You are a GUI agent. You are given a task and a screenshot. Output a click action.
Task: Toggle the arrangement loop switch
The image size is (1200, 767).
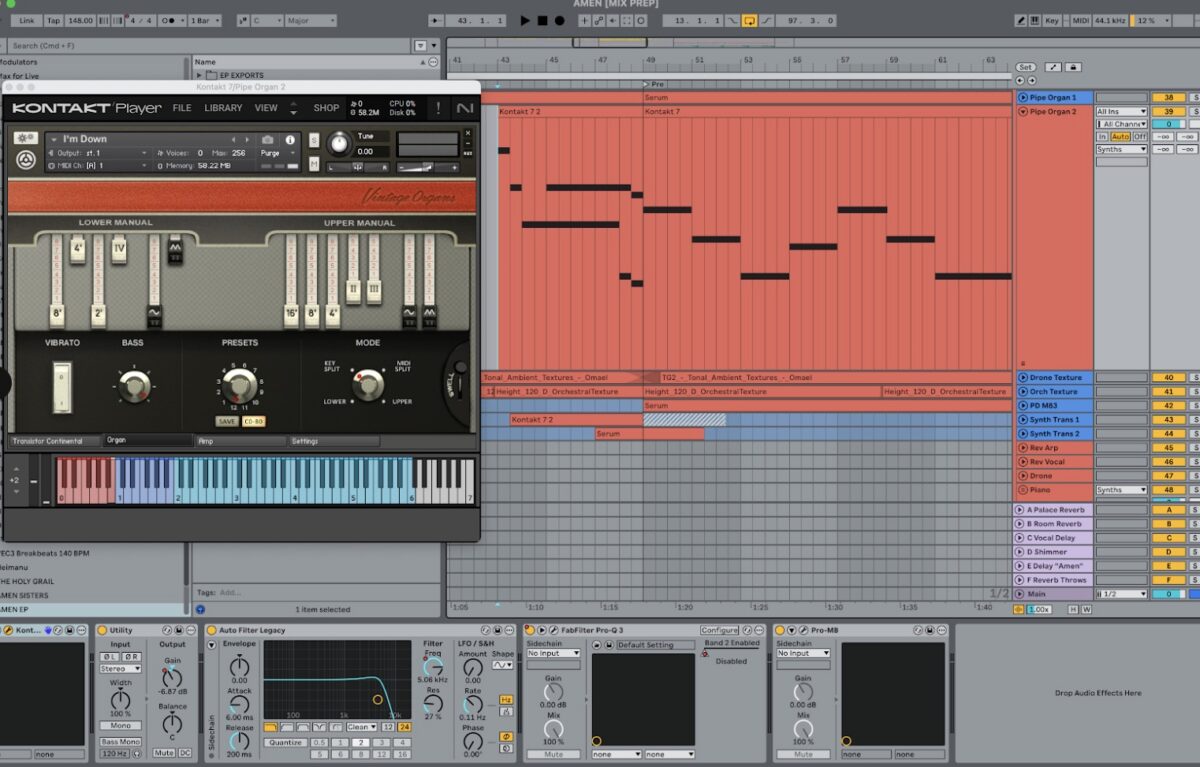click(x=748, y=20)
